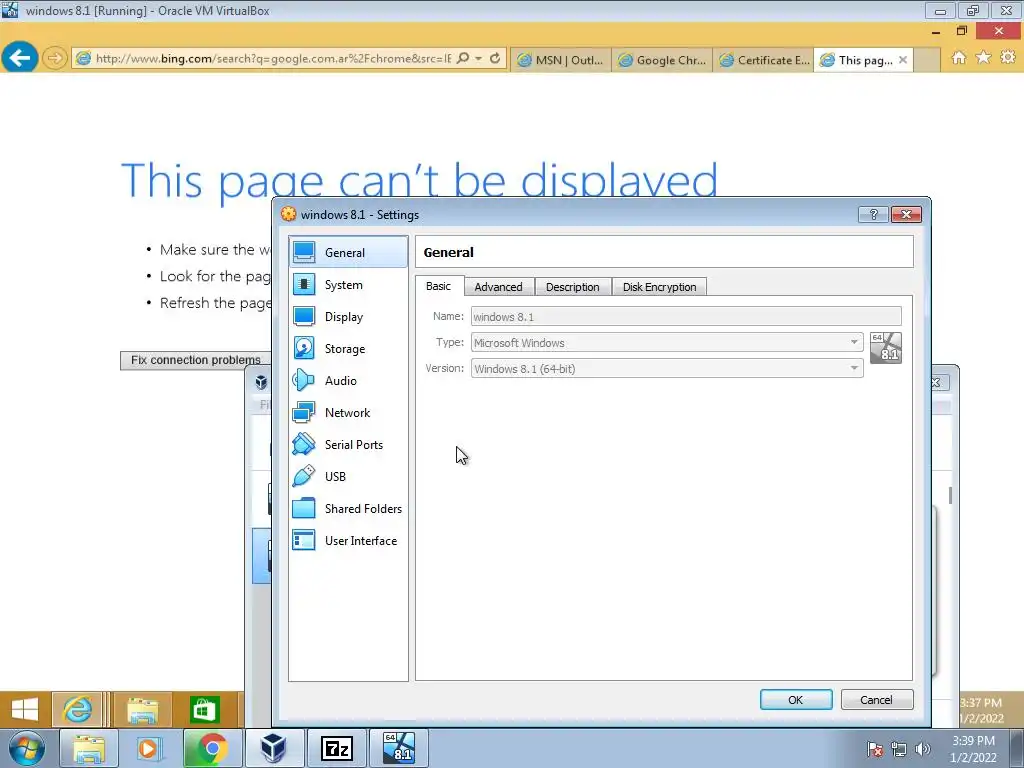The height and width of the screenshot is (768, 1024).
Task: Switch to the Disk Encryption tab
Action: click(659, 287)
